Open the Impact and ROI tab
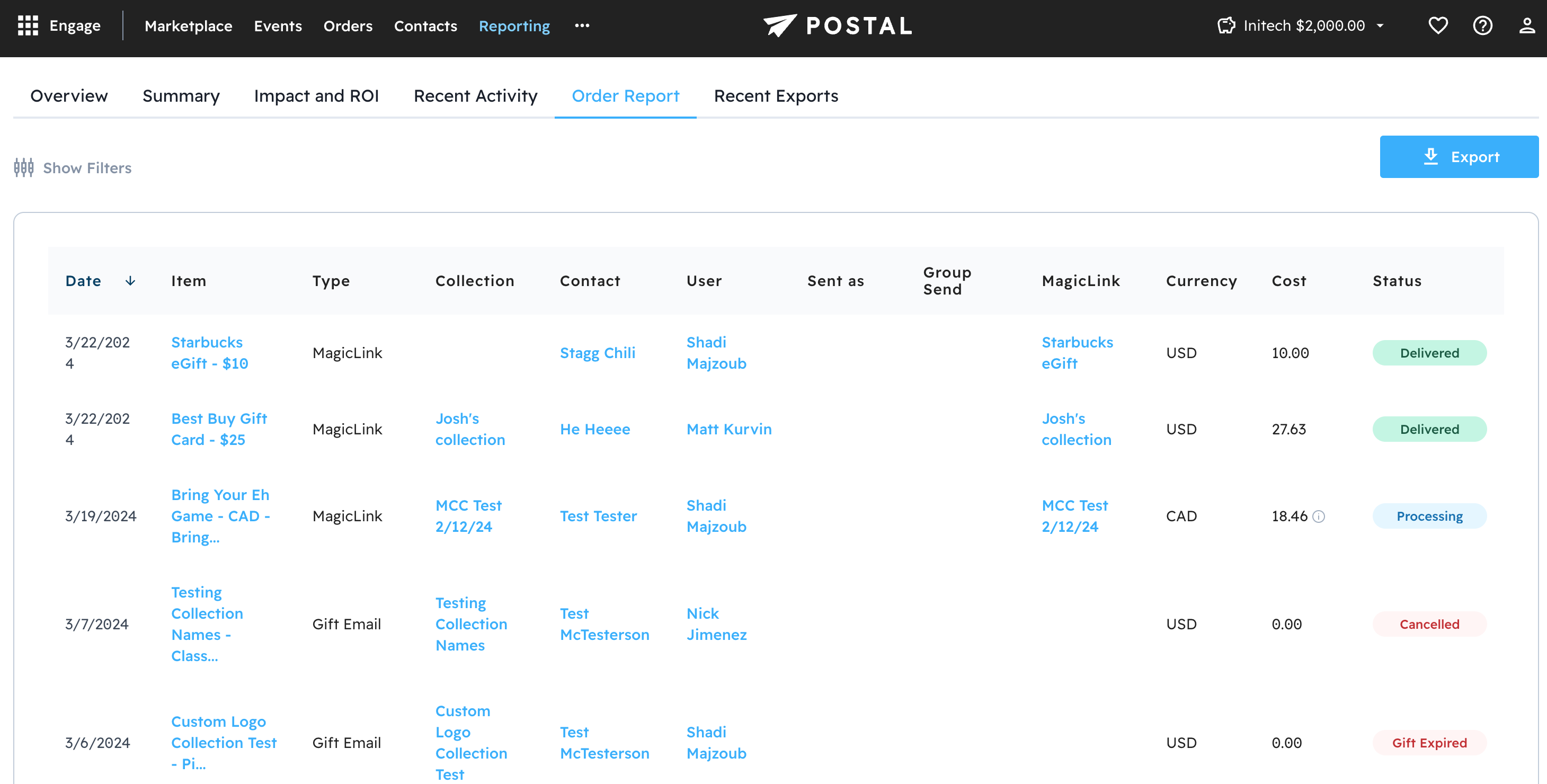The height and width of the screenshot is (784, 1547). [x=316, y=96]
